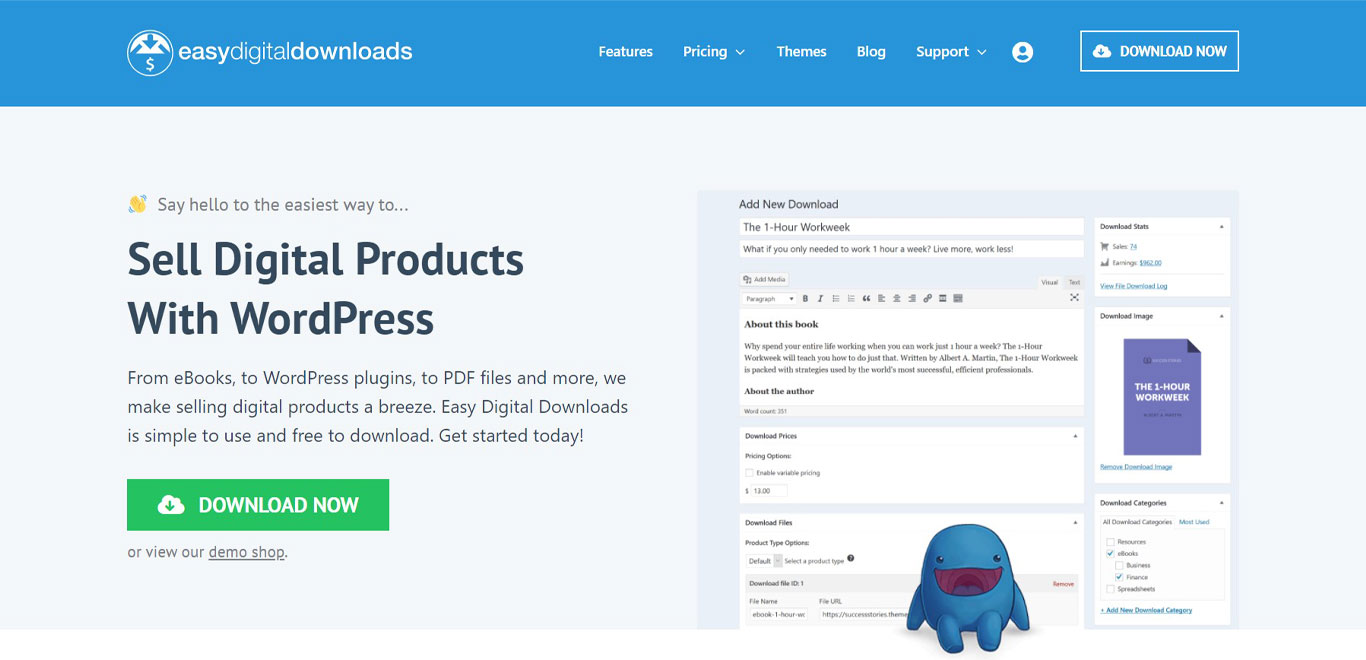The width and height of the screenshot is (1366, 660).
Task: Expand the Pricing menu in navigation
Action: (714, 52)
